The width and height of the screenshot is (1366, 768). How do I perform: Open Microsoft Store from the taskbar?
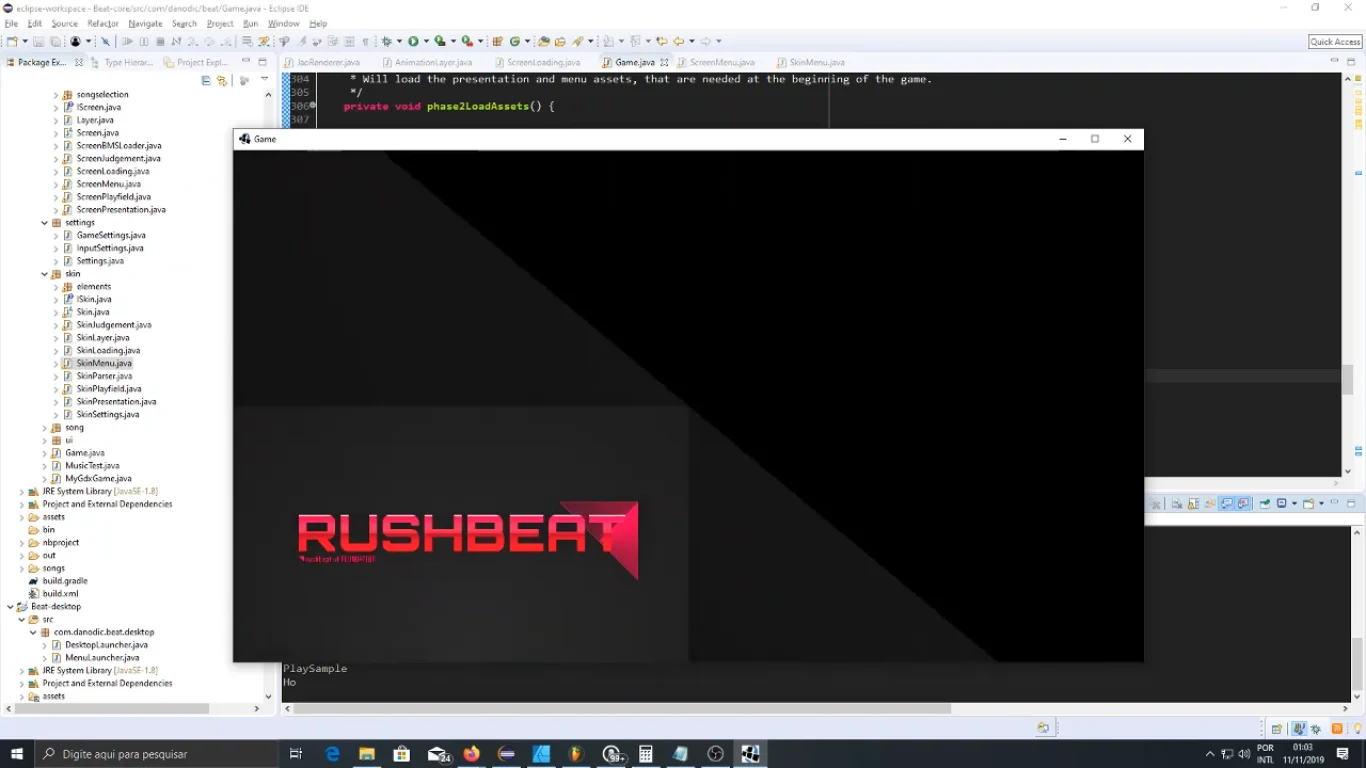(402, 754)
